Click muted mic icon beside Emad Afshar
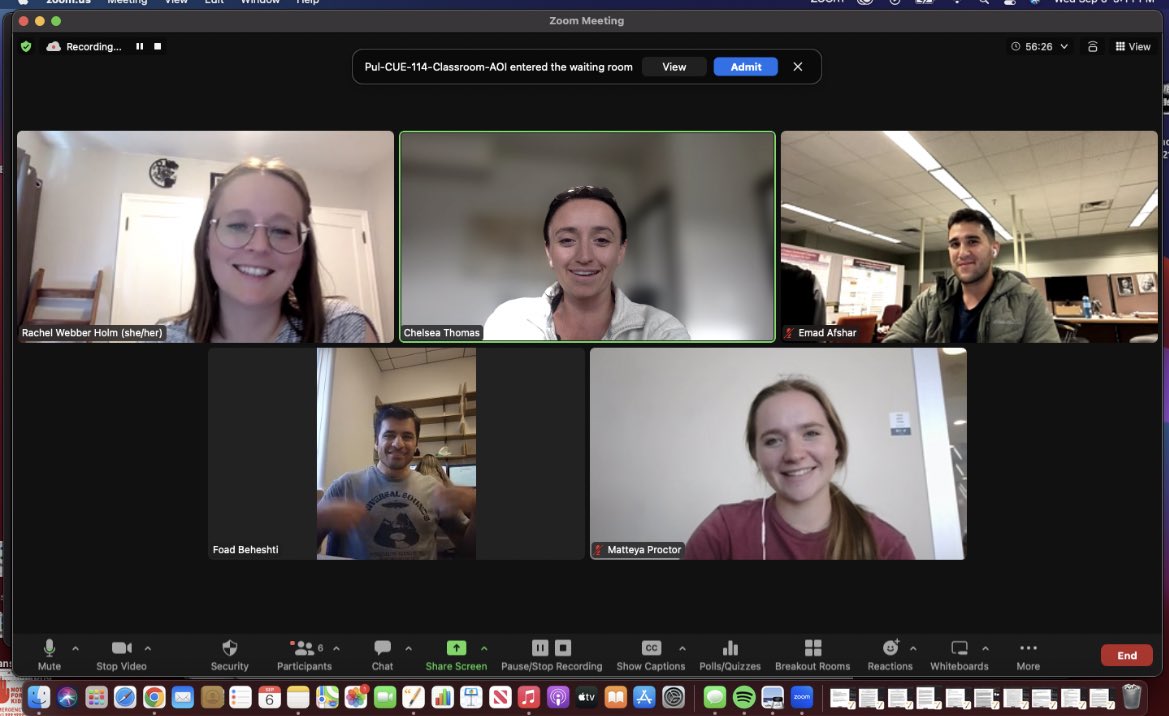Image resolution: width=1169 pixels, height=716 pixels. pos(790,333)
